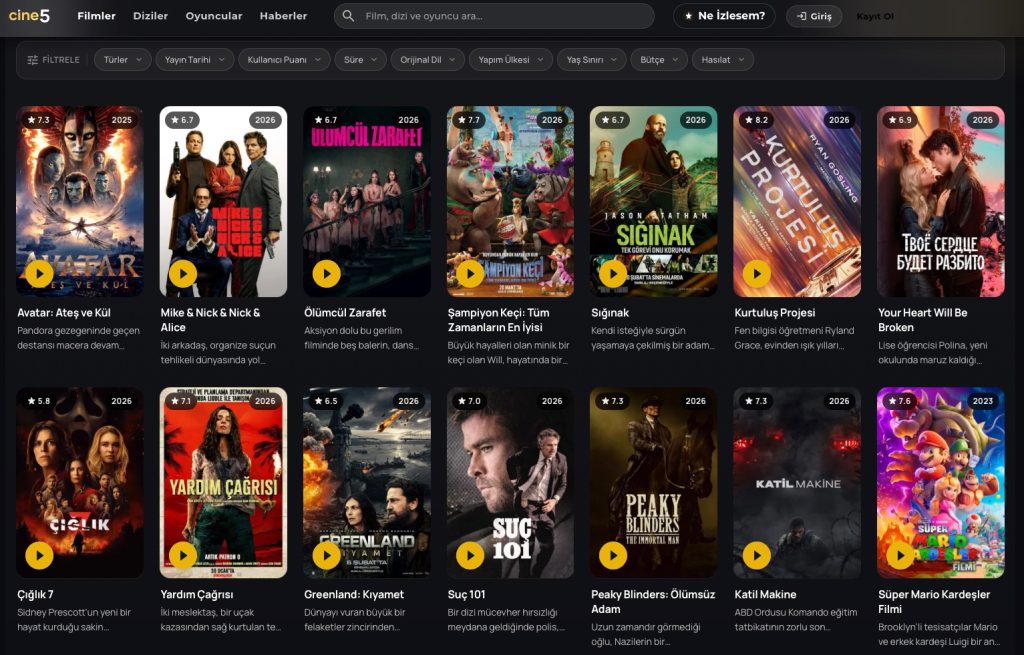1024x655 pixels.
Task: Play Kurtuluş Projesi via play icon
Action: click(x=757, y=274)
